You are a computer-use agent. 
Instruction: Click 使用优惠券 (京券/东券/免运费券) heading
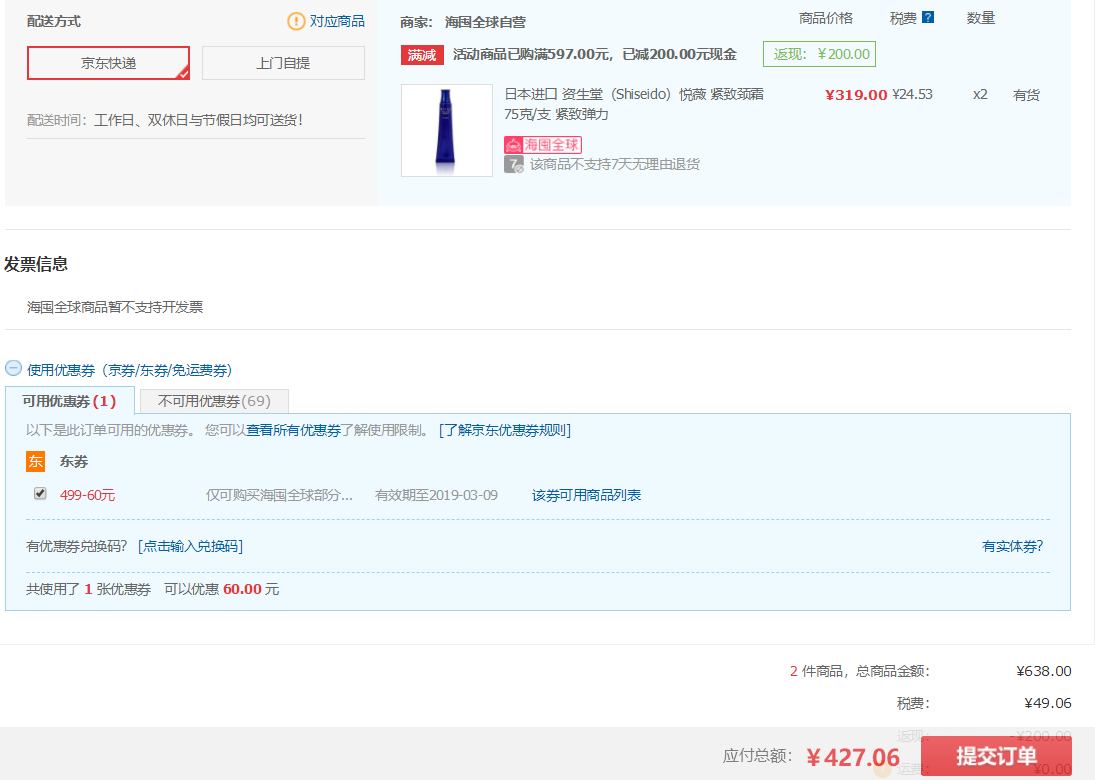point(129,370)
